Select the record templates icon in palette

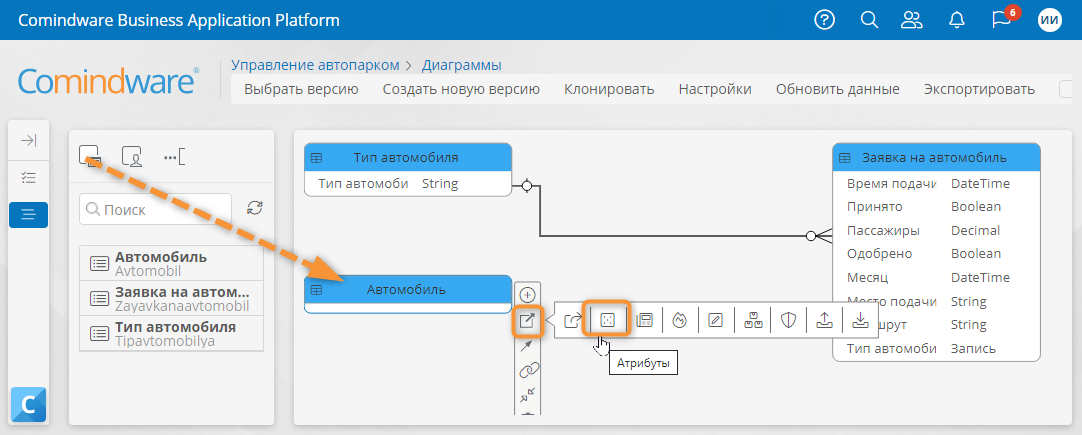[90, 157]
